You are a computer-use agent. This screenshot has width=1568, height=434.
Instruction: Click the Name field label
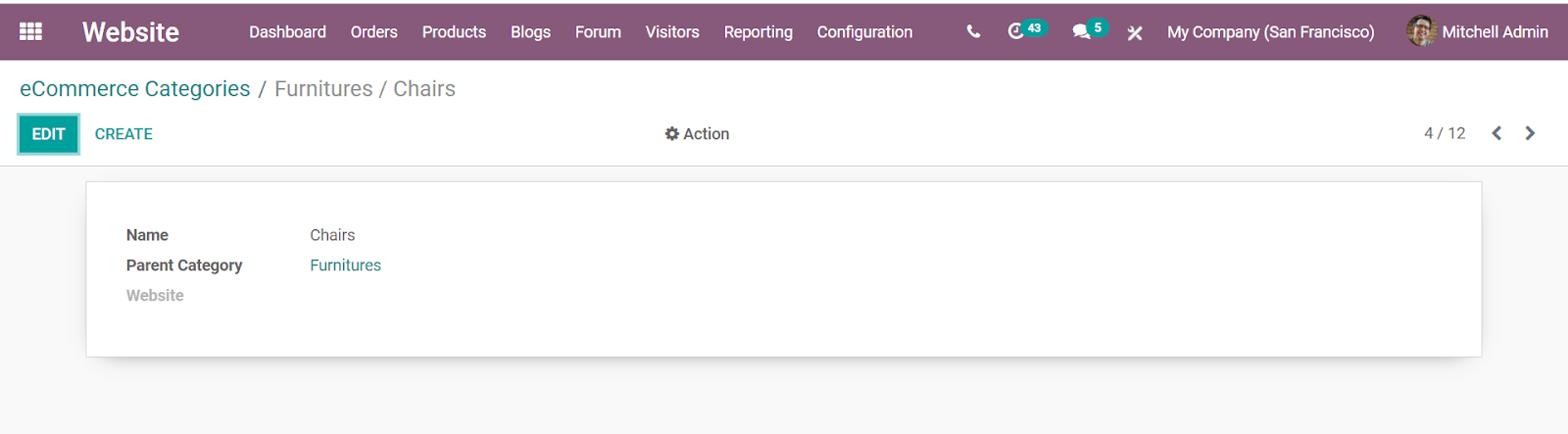(147, 235)
